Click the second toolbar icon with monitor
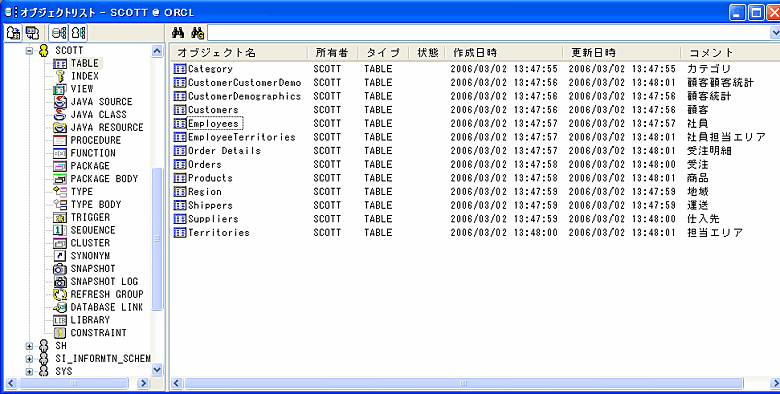 pyautogui.click(x=32, y=33)
